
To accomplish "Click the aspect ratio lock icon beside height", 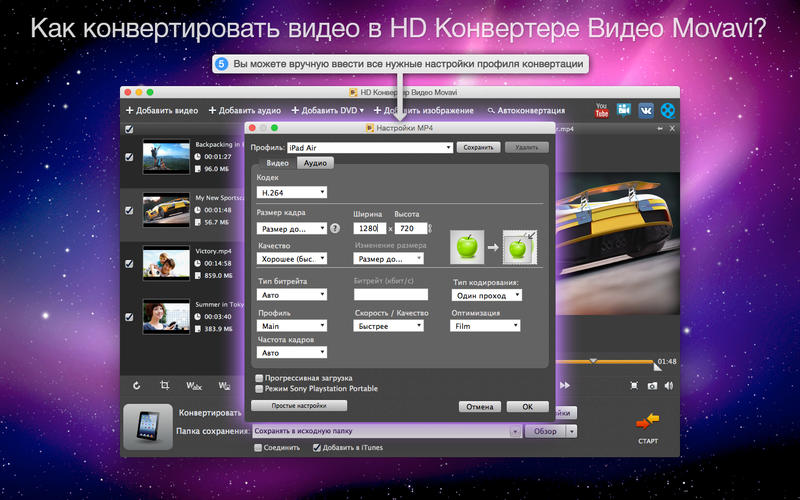I will (x=430, y=229).
